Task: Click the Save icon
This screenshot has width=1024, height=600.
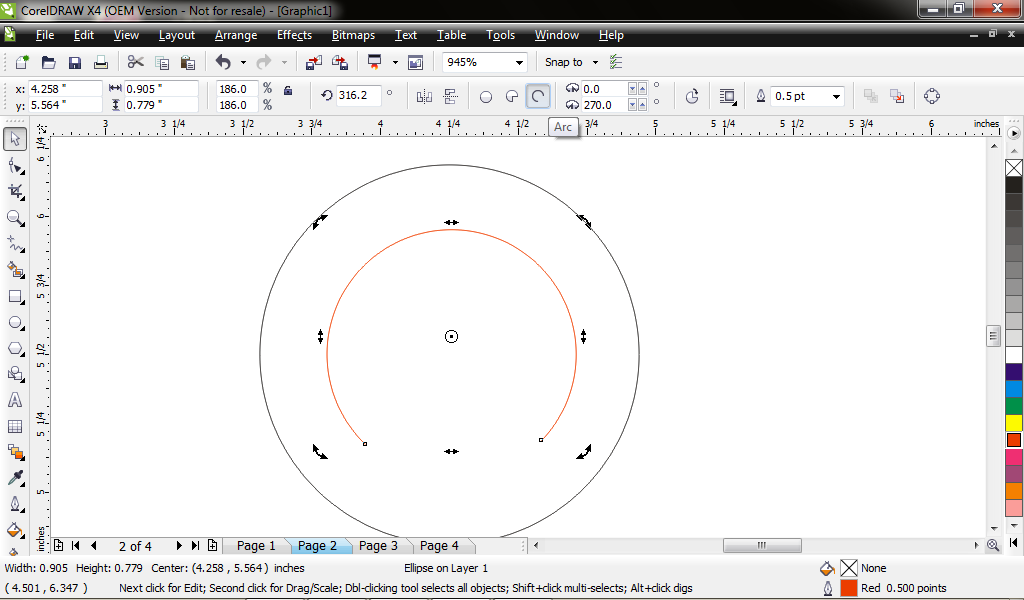Action: coord(74,62)
